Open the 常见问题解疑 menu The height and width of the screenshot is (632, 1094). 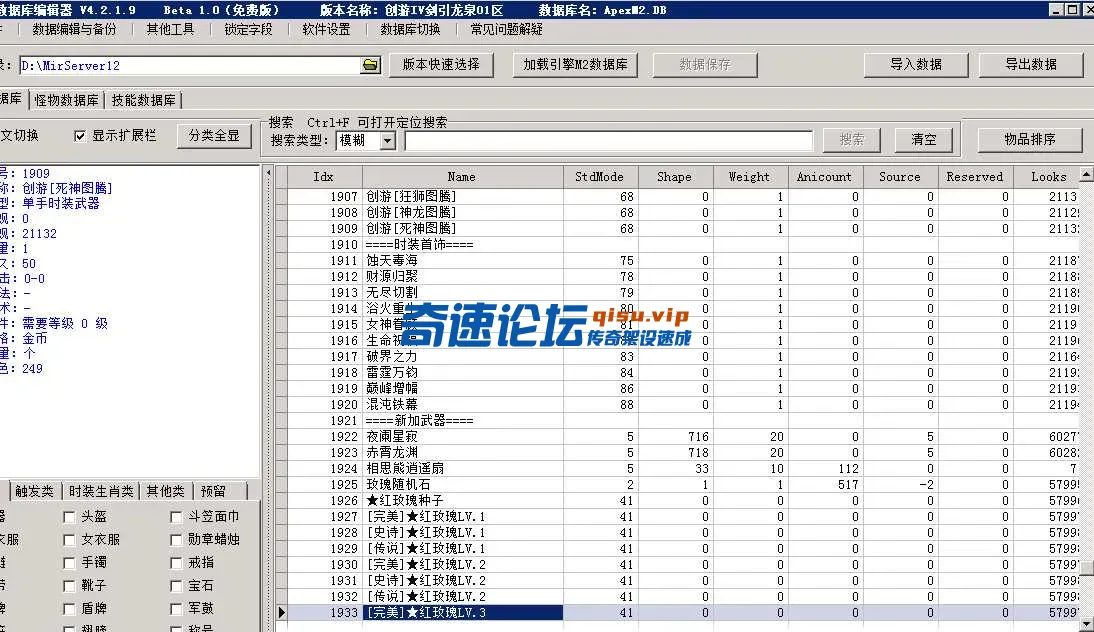506,29
